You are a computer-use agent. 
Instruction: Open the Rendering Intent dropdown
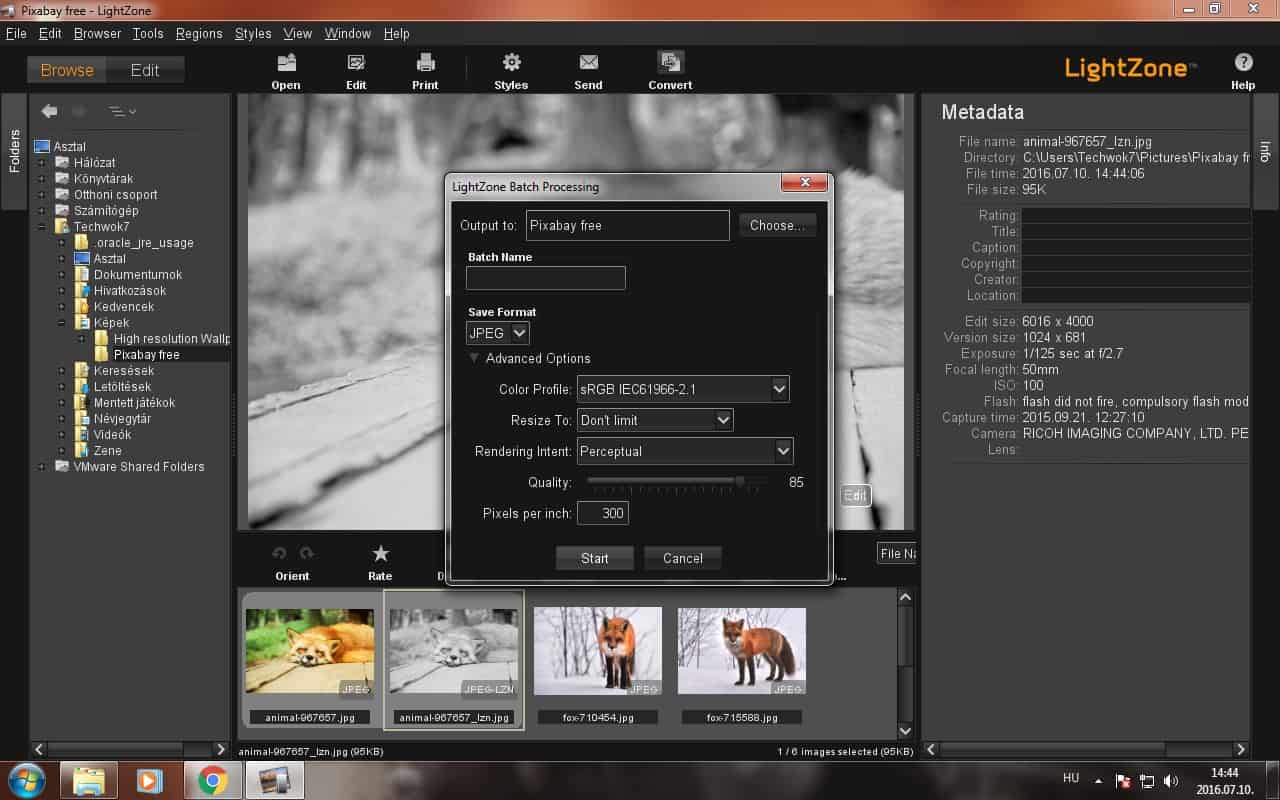[x=685, y=451]
